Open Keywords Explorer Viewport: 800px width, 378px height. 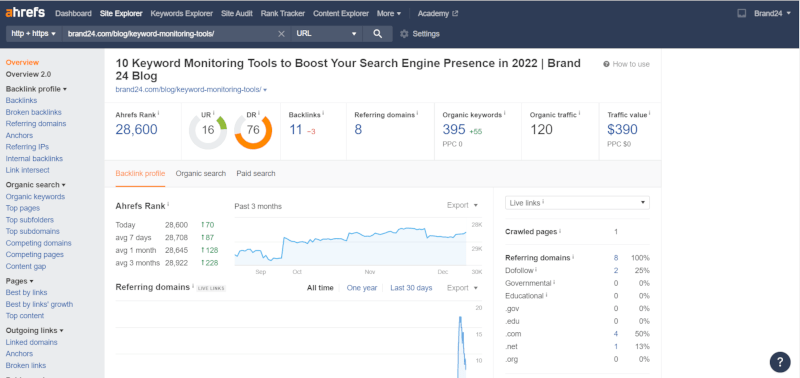coord(182,13)
